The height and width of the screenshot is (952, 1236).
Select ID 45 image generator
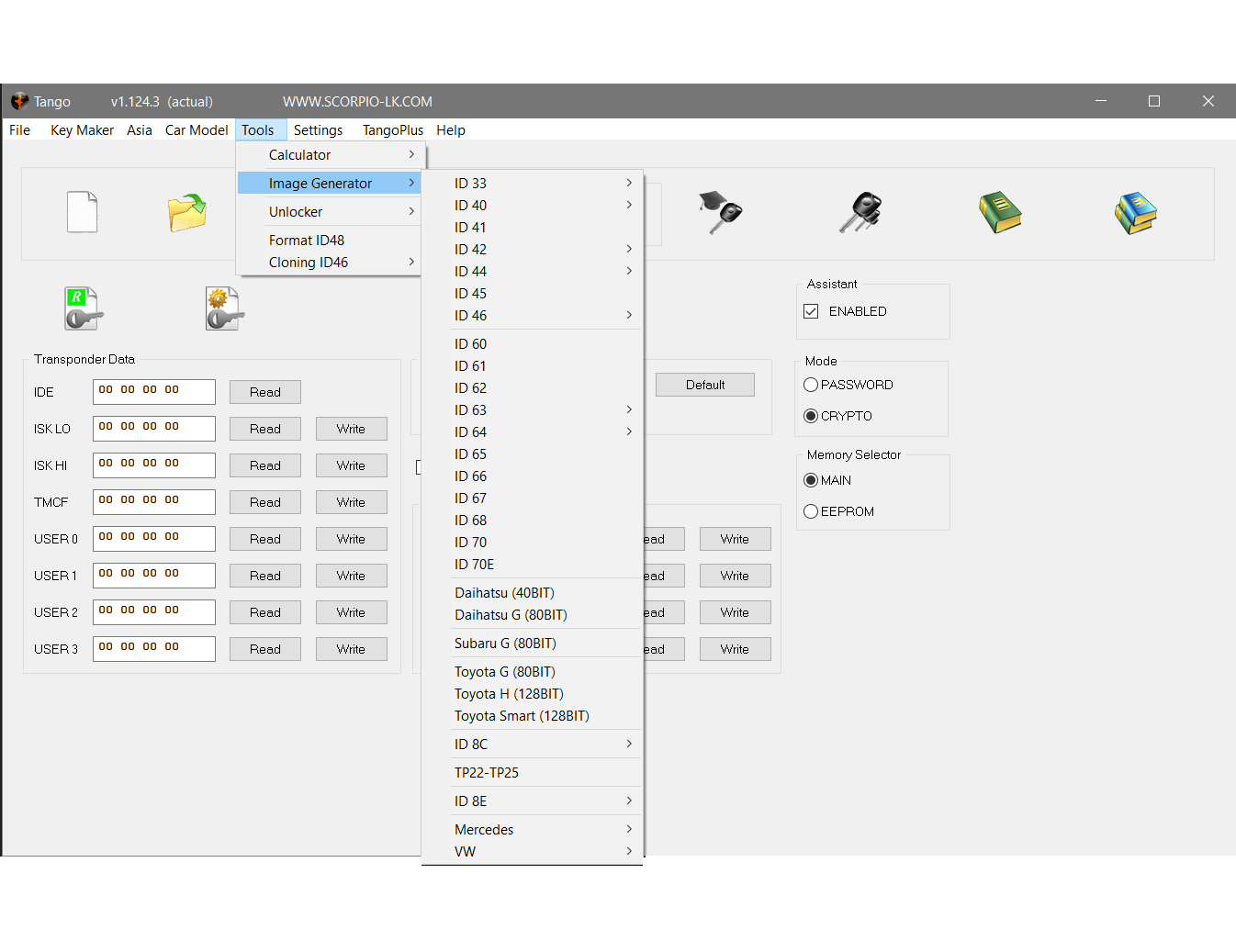[x=533, y=294]
